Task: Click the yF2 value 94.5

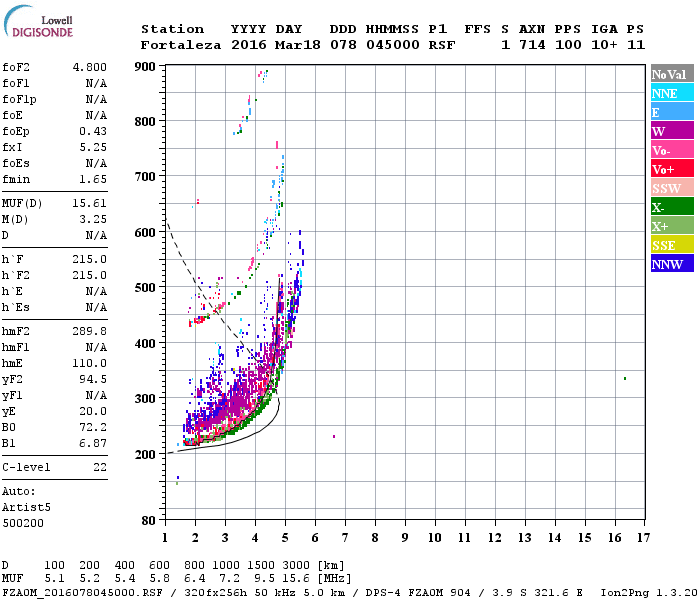Action: 93,379
